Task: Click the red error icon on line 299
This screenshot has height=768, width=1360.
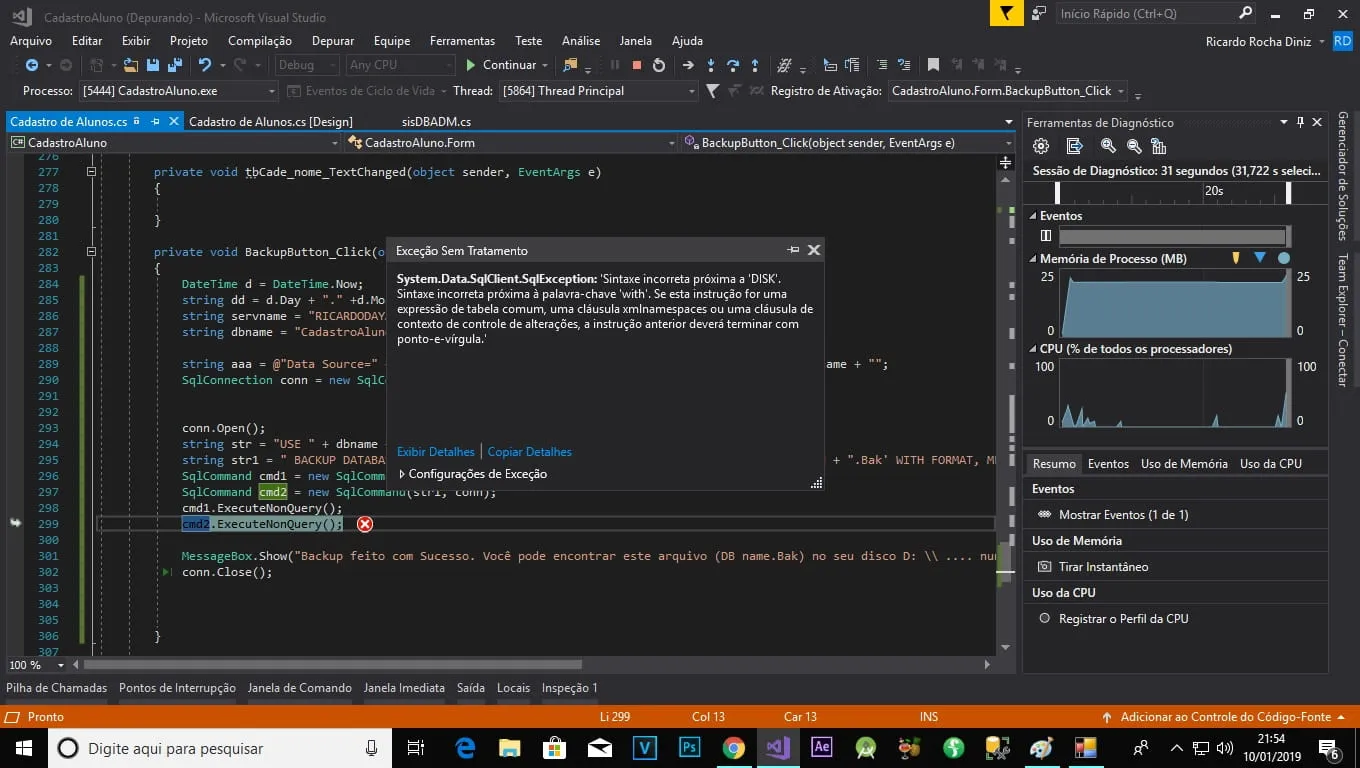Action: tap(365, 524)
